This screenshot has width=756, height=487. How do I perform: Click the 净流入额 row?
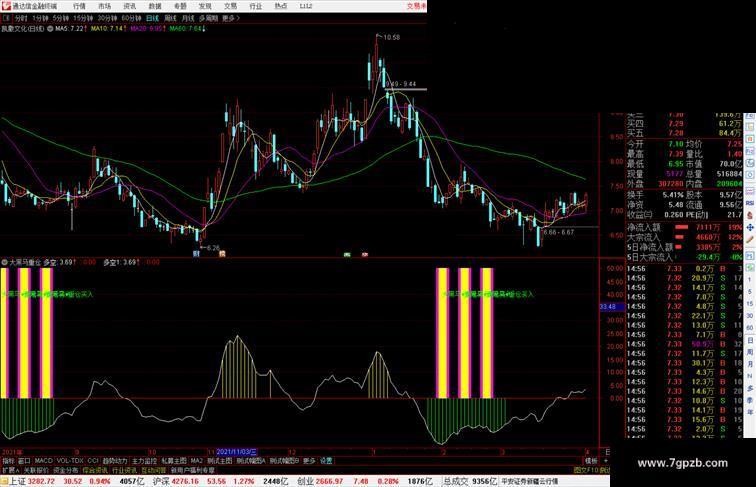pos(684,227)
